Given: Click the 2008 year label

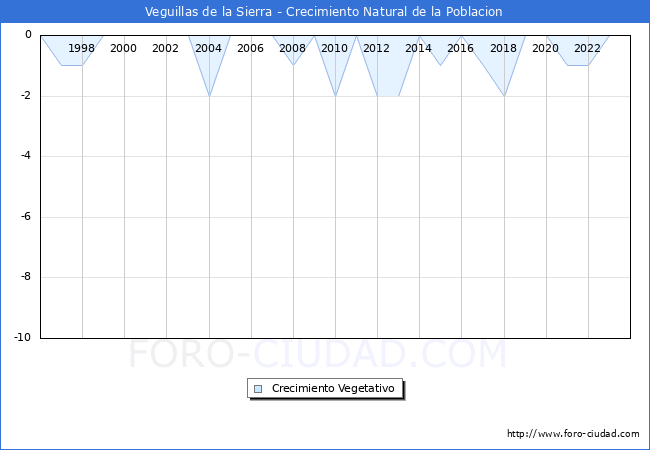Looking at the screenshot, I should click(x=292, y=48).
